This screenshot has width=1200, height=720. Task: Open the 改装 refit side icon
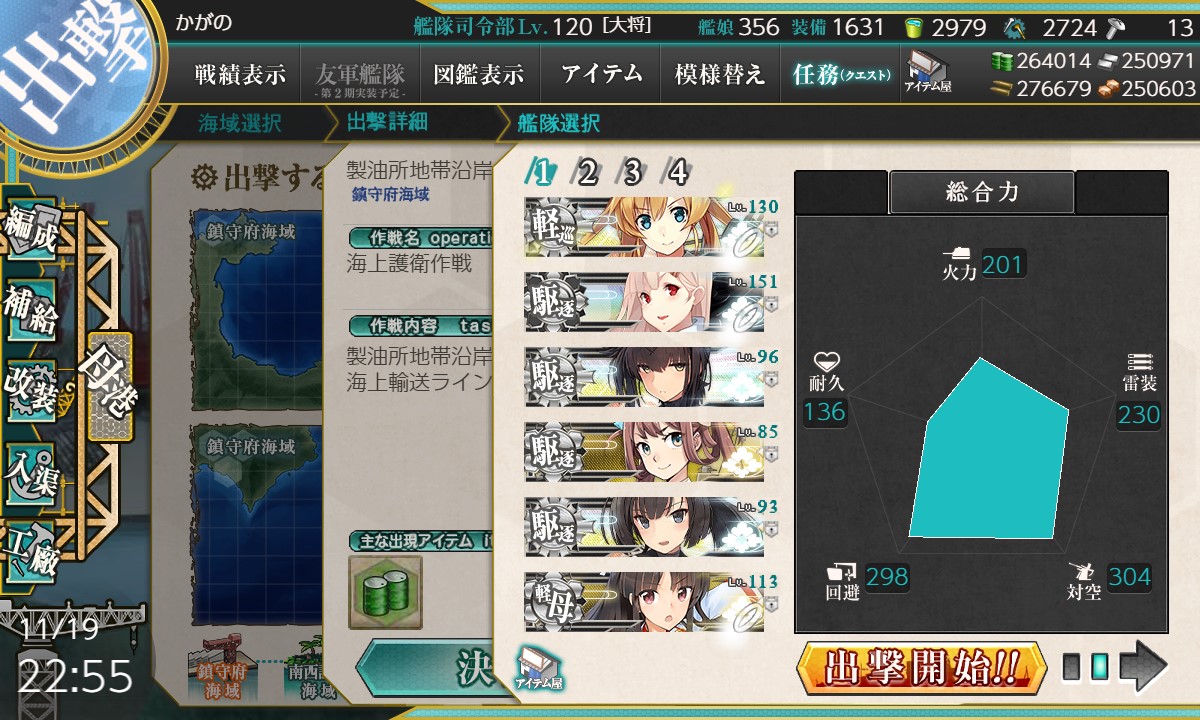point(32,390)
